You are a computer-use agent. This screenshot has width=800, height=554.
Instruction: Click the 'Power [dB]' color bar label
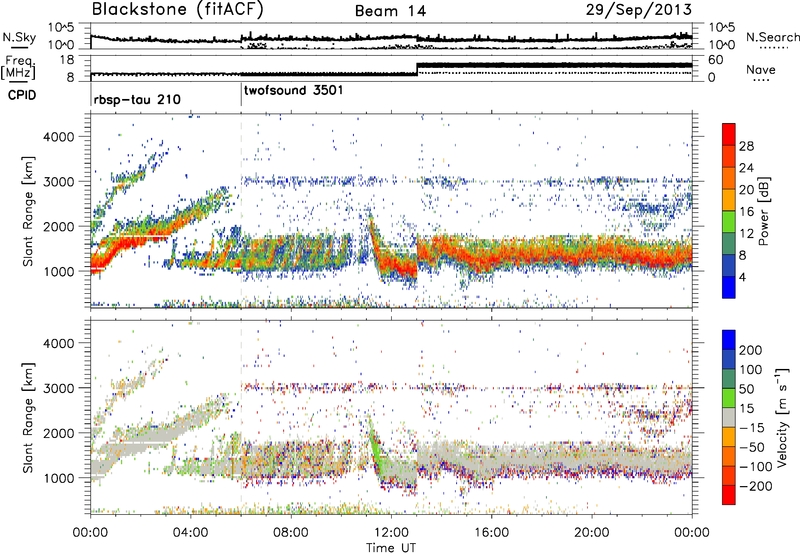pos(764,211)
